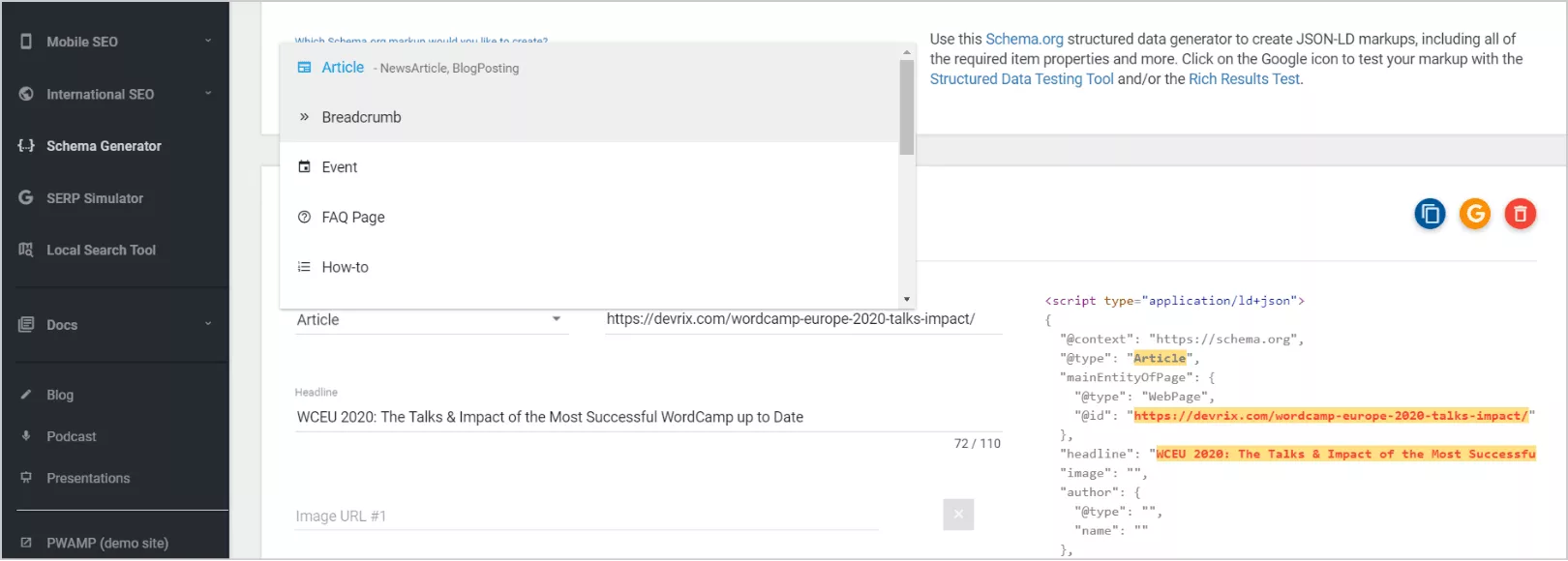Open the Schema.org link

(x=1024, y=40)
